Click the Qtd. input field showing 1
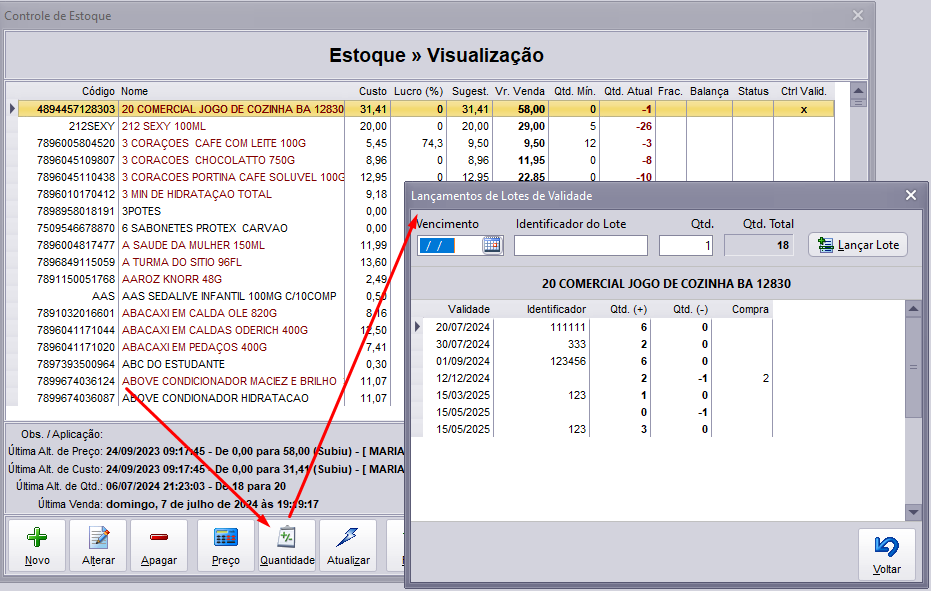This screenshot has height=591, width=931. coord(686,245)
